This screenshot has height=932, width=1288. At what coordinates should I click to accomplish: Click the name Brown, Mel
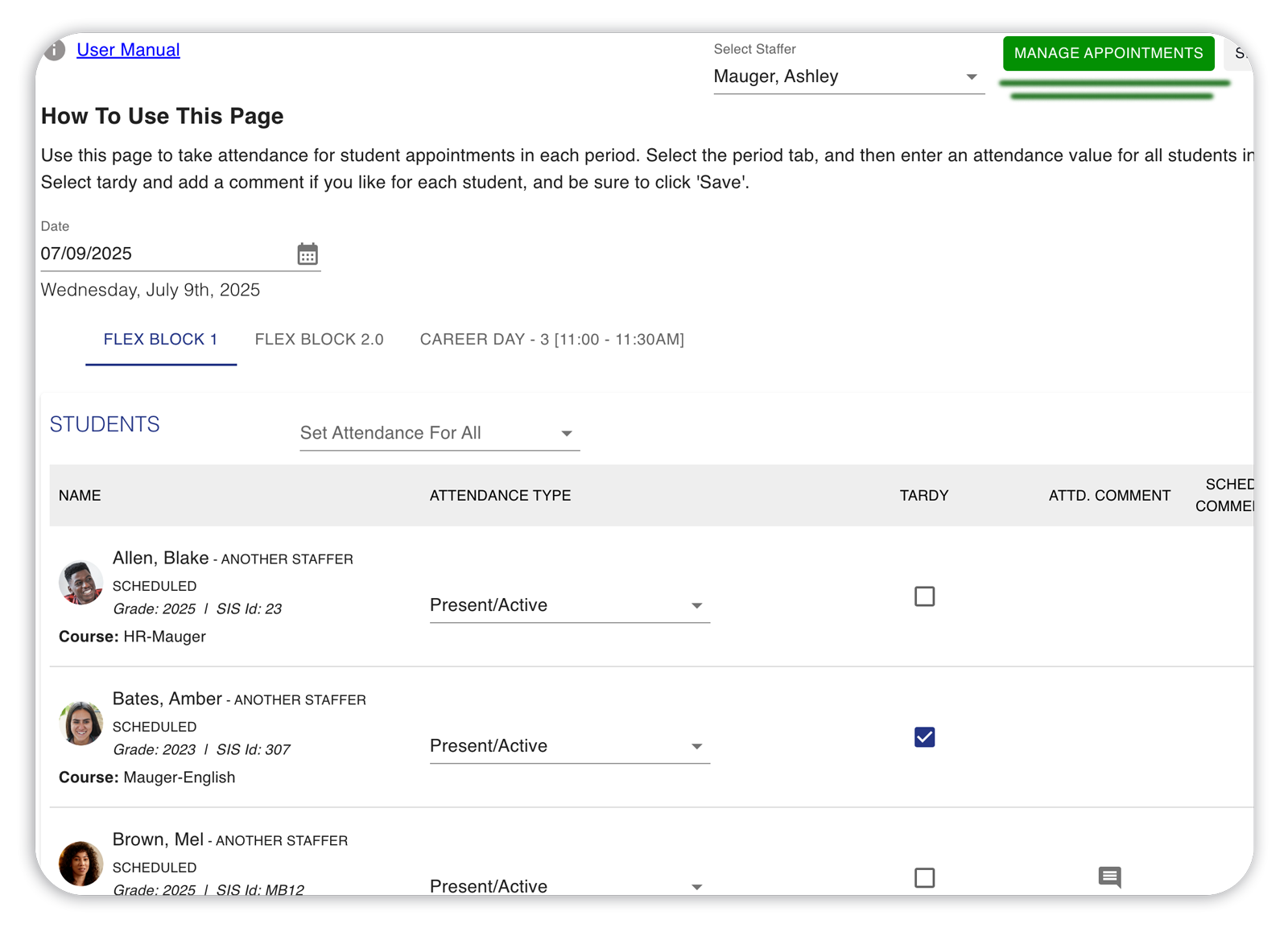coord(158,839)
